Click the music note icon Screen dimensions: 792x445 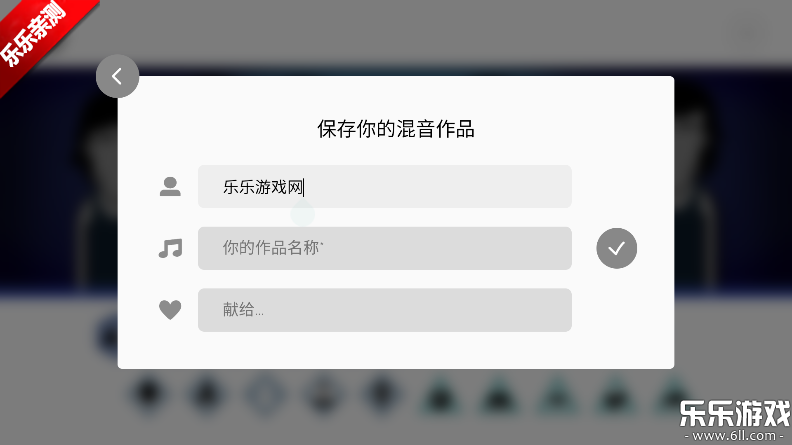[170, 248]
